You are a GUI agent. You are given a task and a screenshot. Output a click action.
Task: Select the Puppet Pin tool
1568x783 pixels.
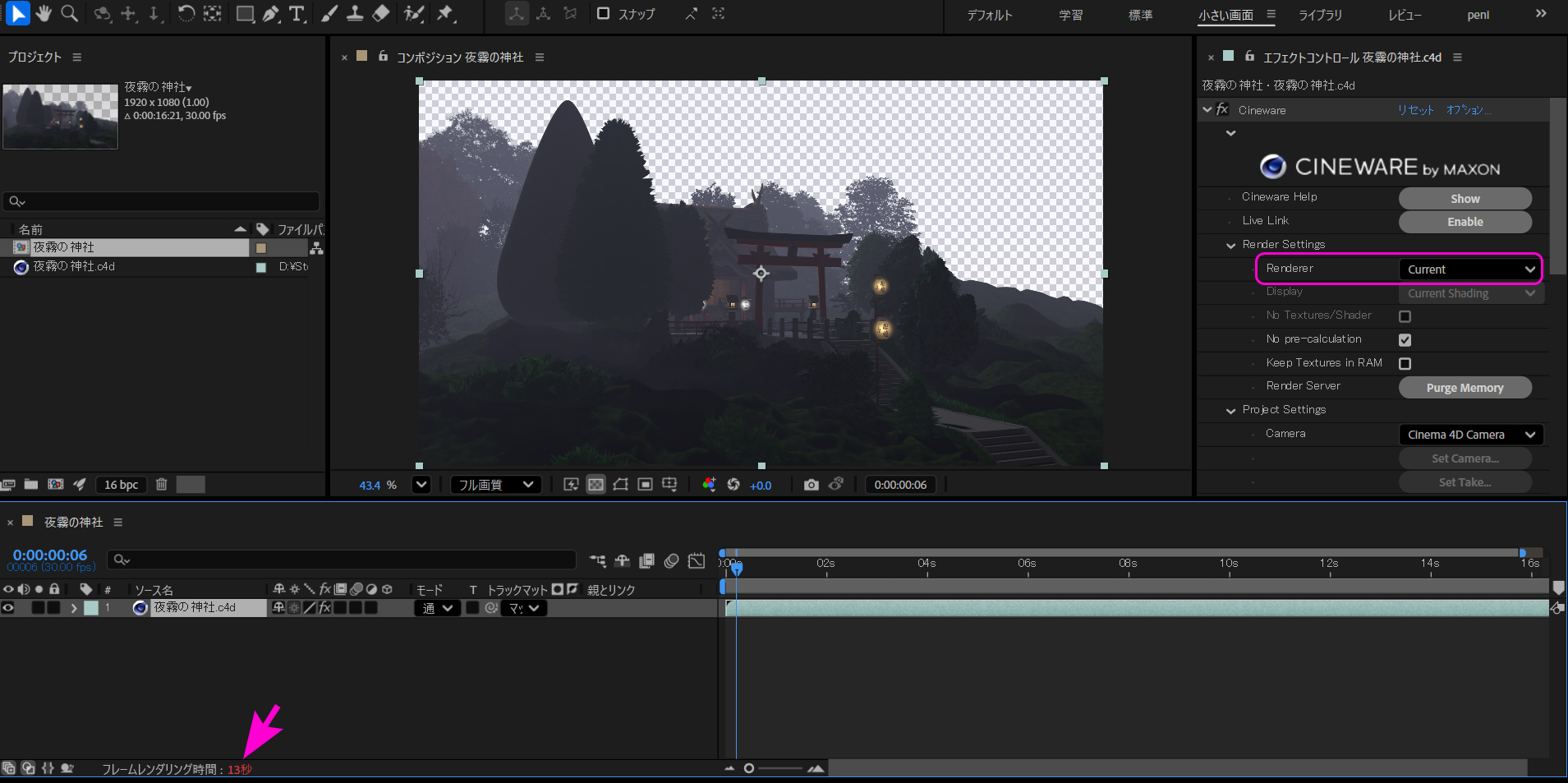pos(445,13)
